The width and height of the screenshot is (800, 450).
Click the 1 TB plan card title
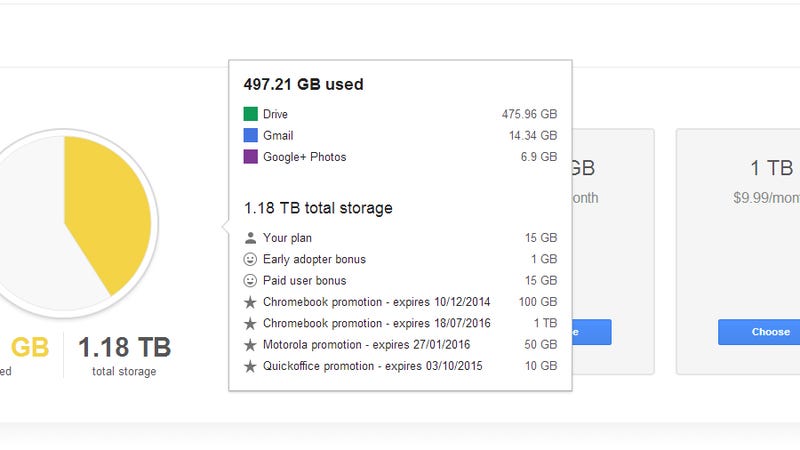(771, 168)
